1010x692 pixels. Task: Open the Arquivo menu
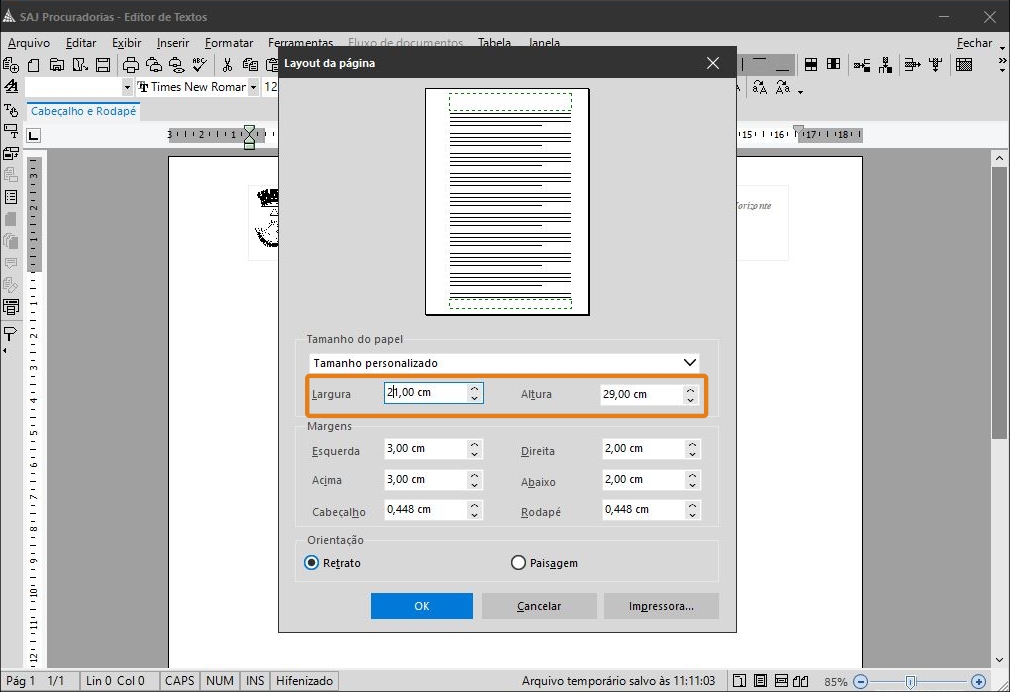click(x=29, y=43)
